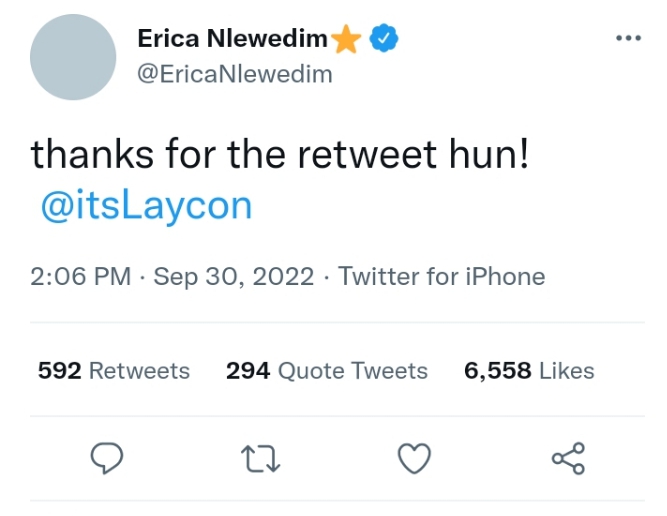
Task: Open the three-dot more options menu
Action: 627,39
